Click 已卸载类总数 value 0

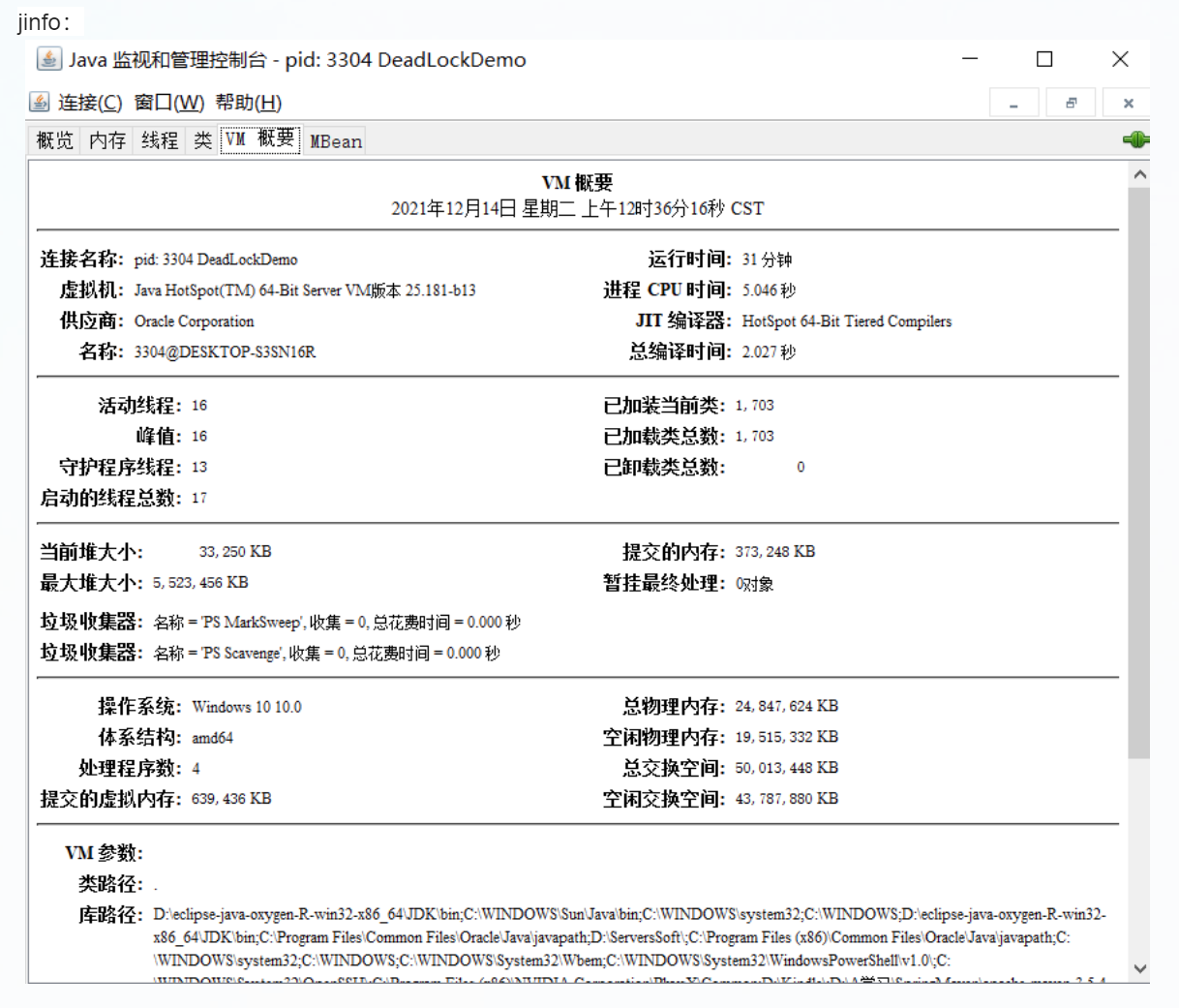[x=801, y=467]
